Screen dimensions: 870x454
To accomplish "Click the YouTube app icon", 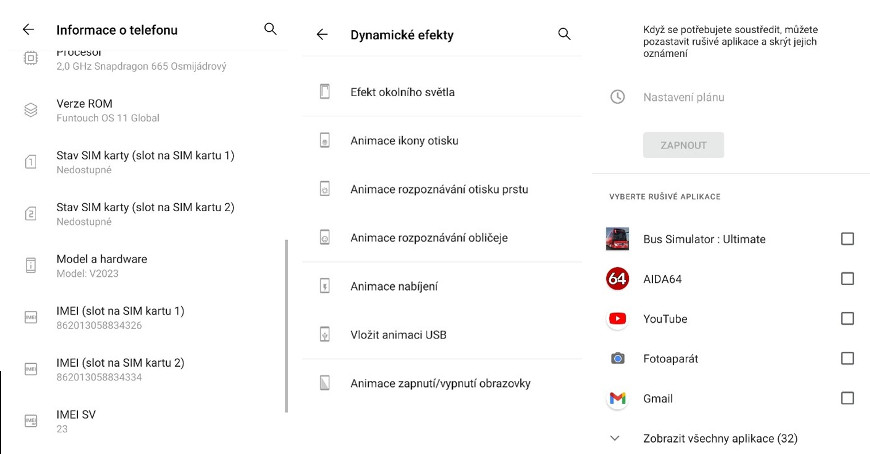I will tap(617, 319).
